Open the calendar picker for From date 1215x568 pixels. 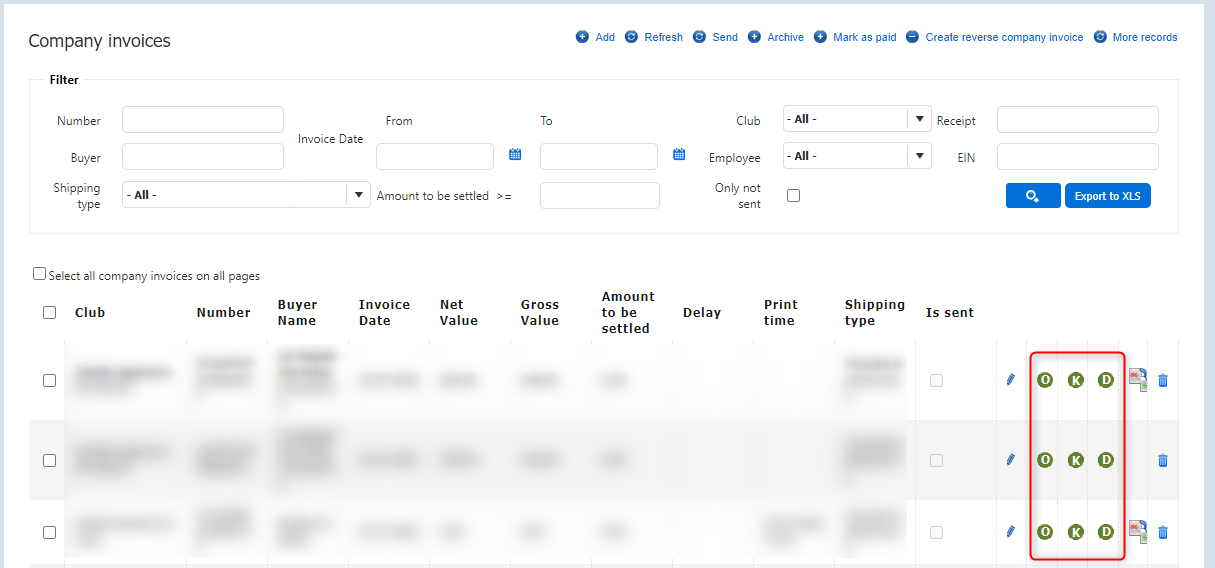tap(515, 155)
